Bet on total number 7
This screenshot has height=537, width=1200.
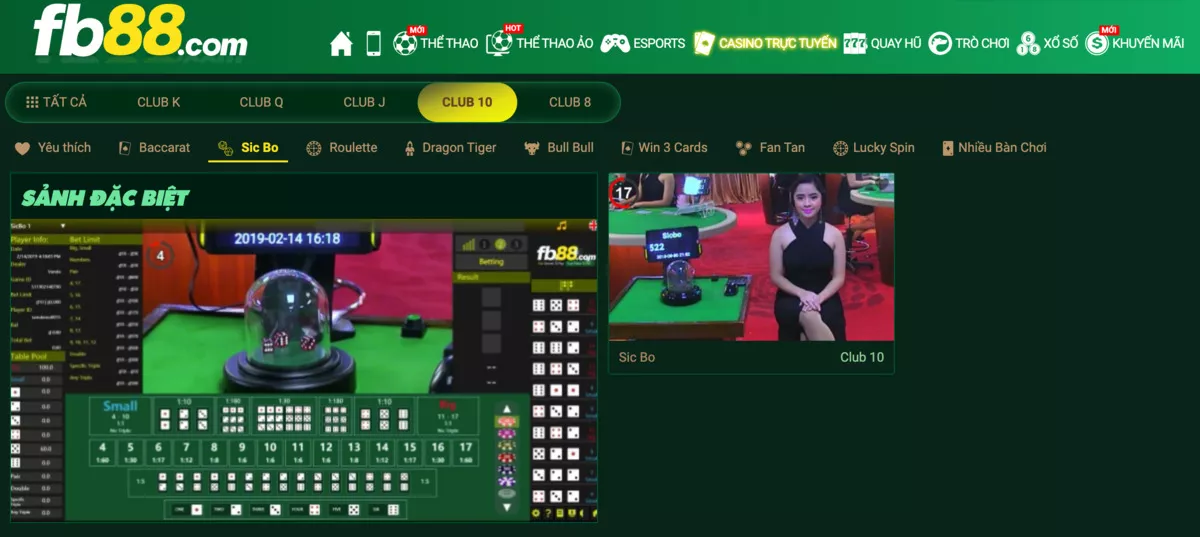(x=185, y=453)
